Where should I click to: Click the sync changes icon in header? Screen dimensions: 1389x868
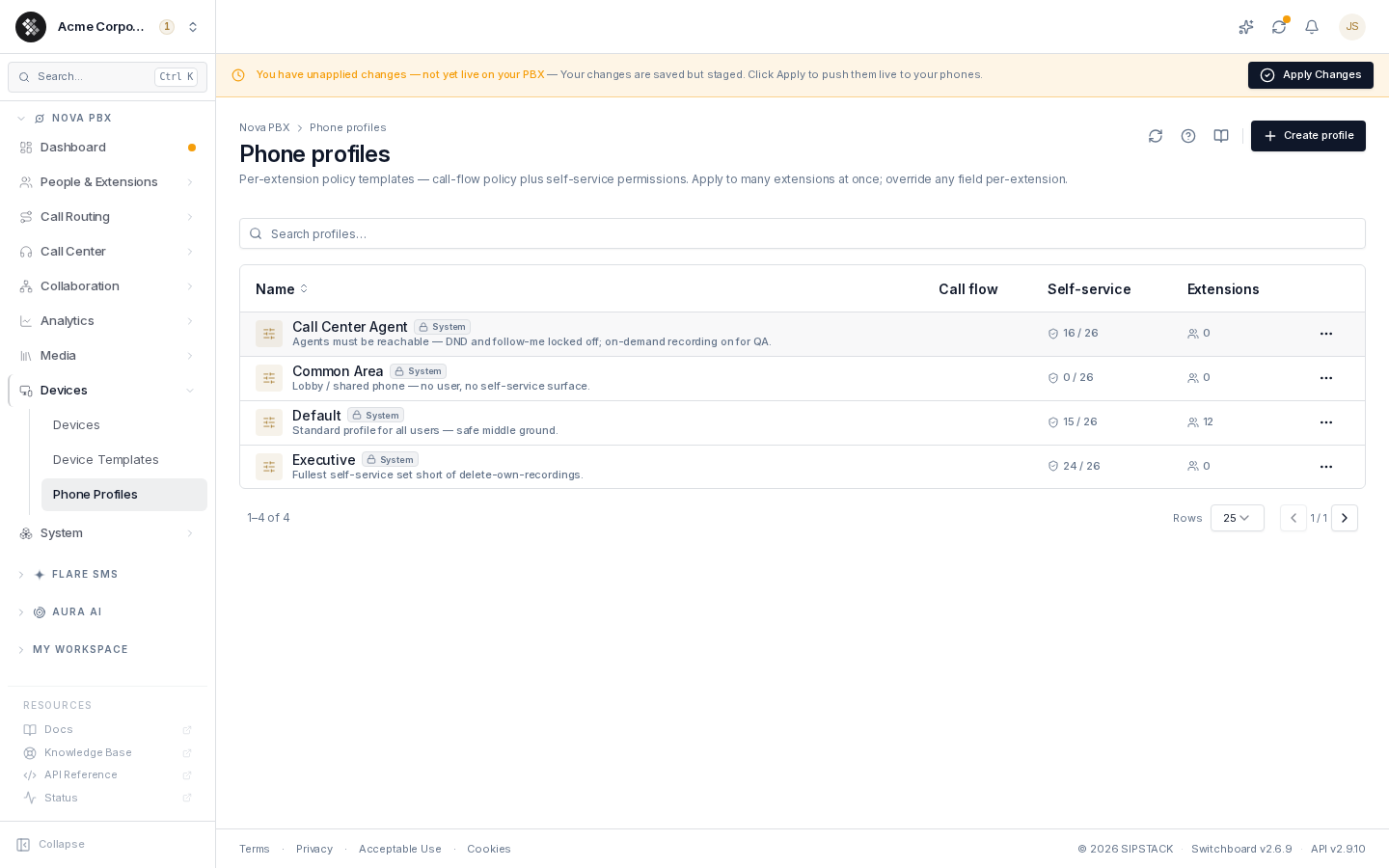[x=1279, y=27]
